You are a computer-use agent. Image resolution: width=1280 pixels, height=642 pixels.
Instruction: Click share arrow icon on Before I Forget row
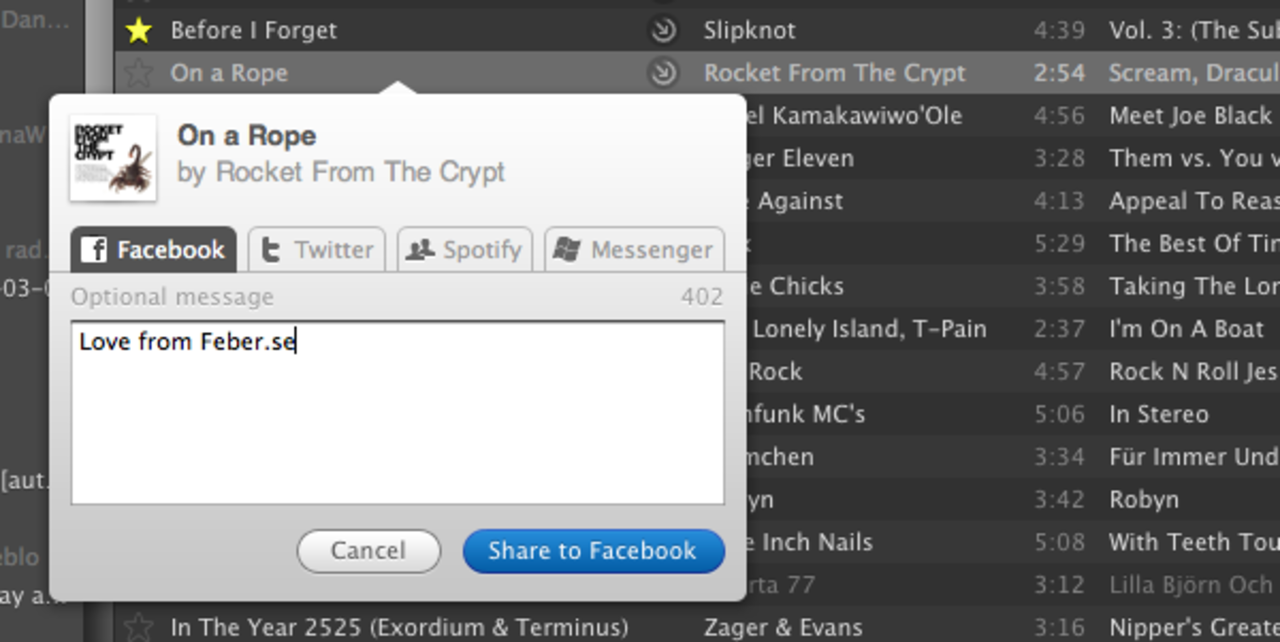tap(662, 31)
